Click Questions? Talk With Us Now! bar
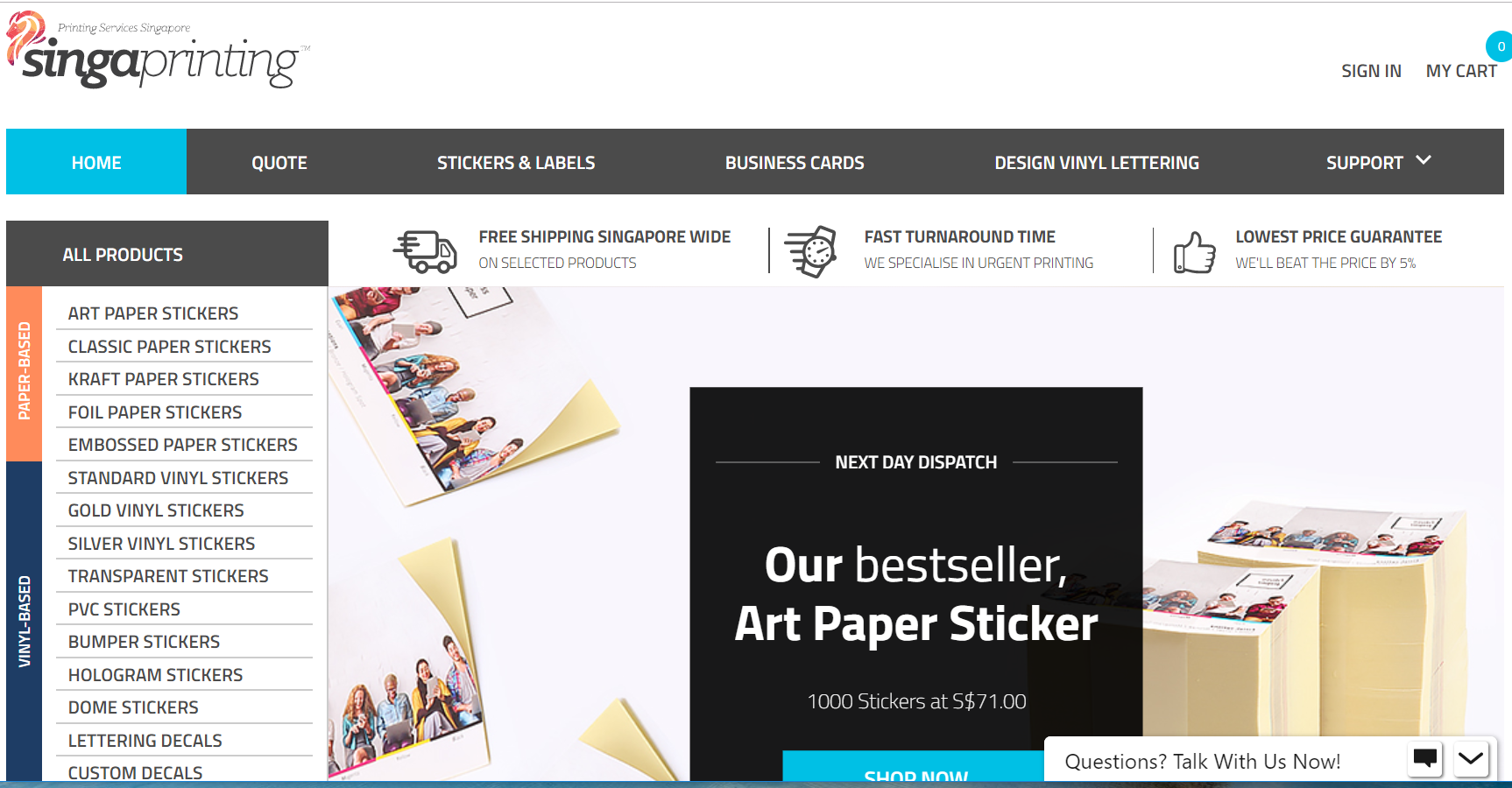 [1202, 761]
